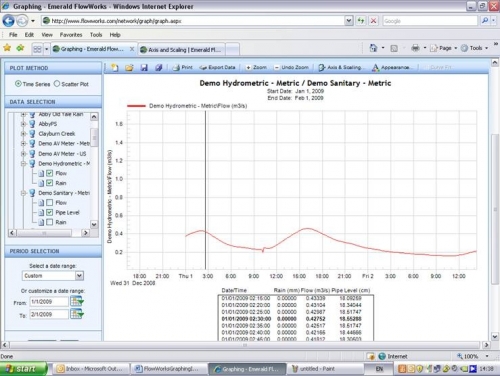Click the stop loading X icon
Viewport: 500px width, 376px height.
(x=374, y=21)
